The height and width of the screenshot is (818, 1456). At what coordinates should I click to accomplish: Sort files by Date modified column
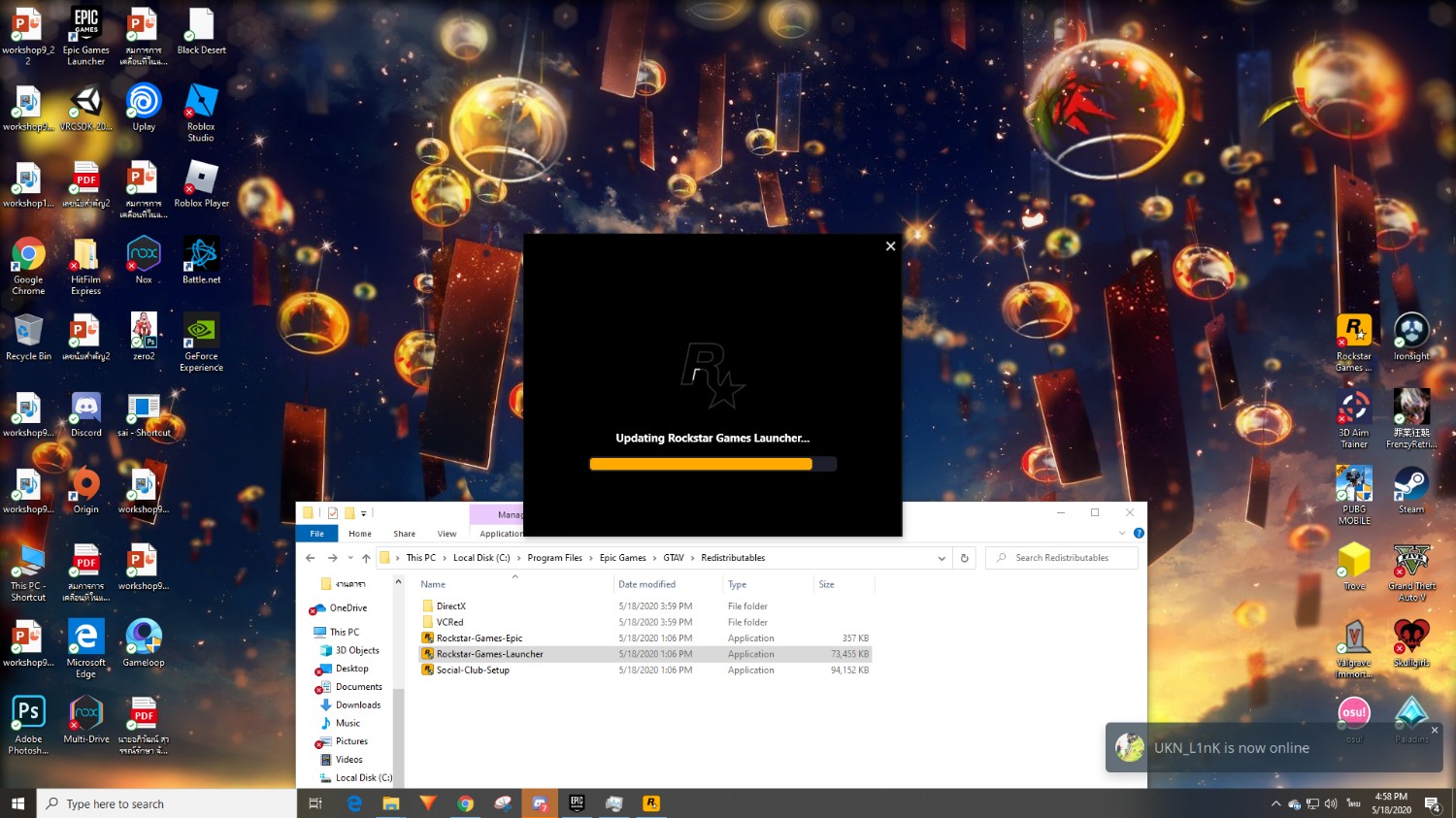(x=646, y=584)
